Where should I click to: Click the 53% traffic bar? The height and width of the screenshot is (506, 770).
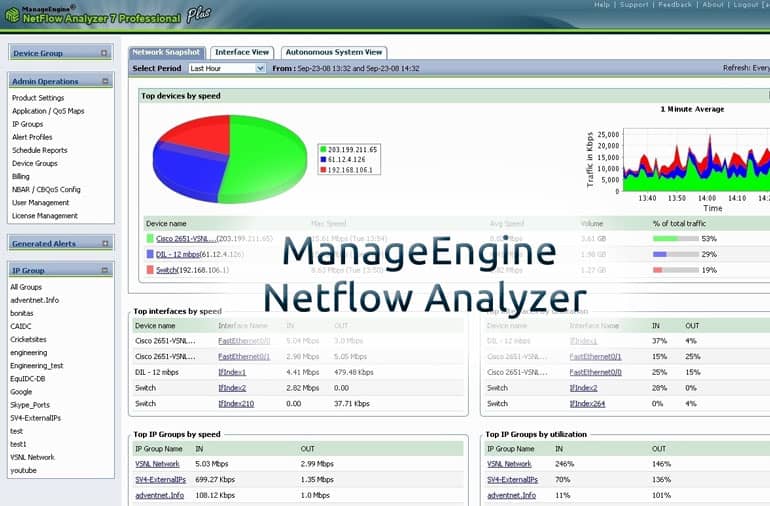click(676, 239)
